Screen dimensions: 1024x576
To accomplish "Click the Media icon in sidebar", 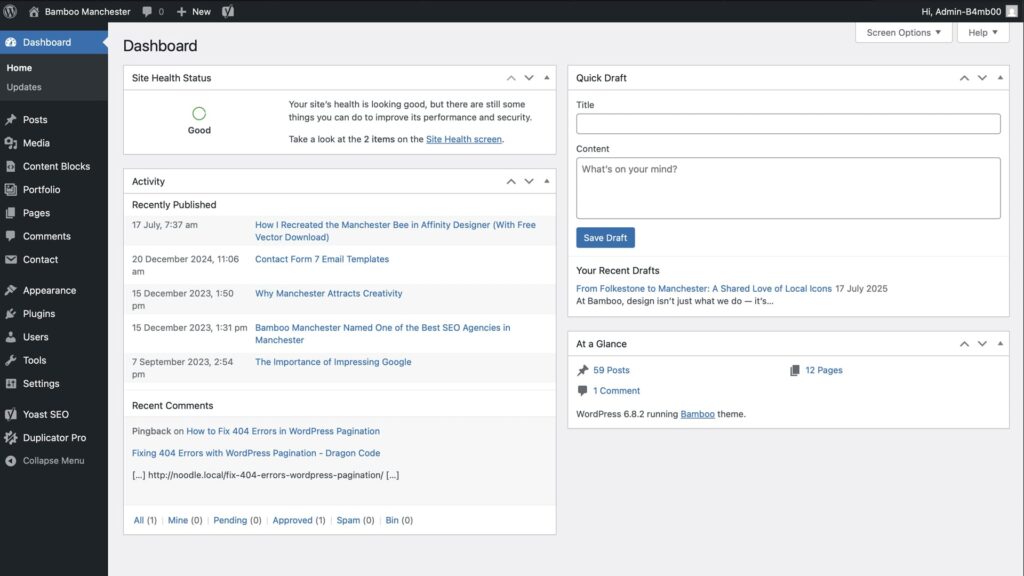I will (10, 143).
